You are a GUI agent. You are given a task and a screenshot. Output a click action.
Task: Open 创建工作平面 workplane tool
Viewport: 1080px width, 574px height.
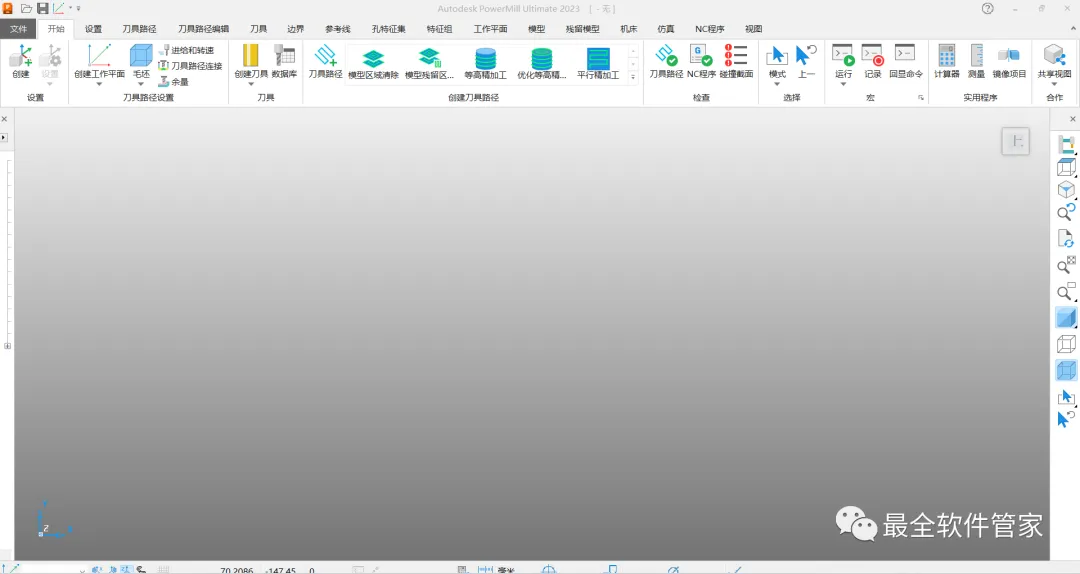click(x=99, y=59)
